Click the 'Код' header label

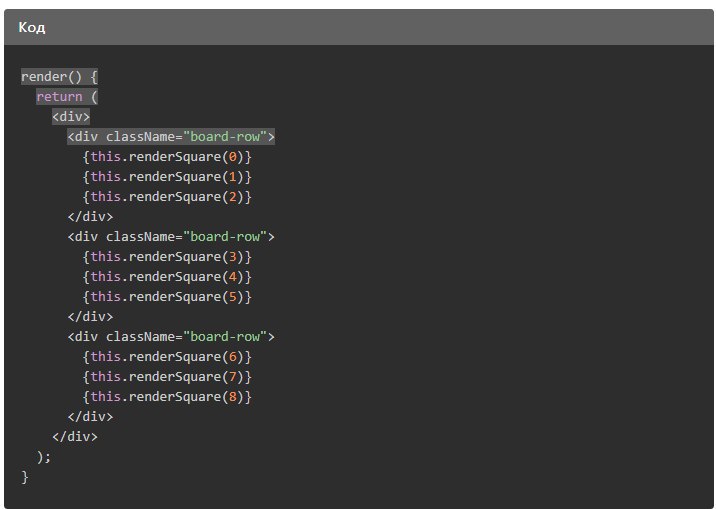point(32,27)
